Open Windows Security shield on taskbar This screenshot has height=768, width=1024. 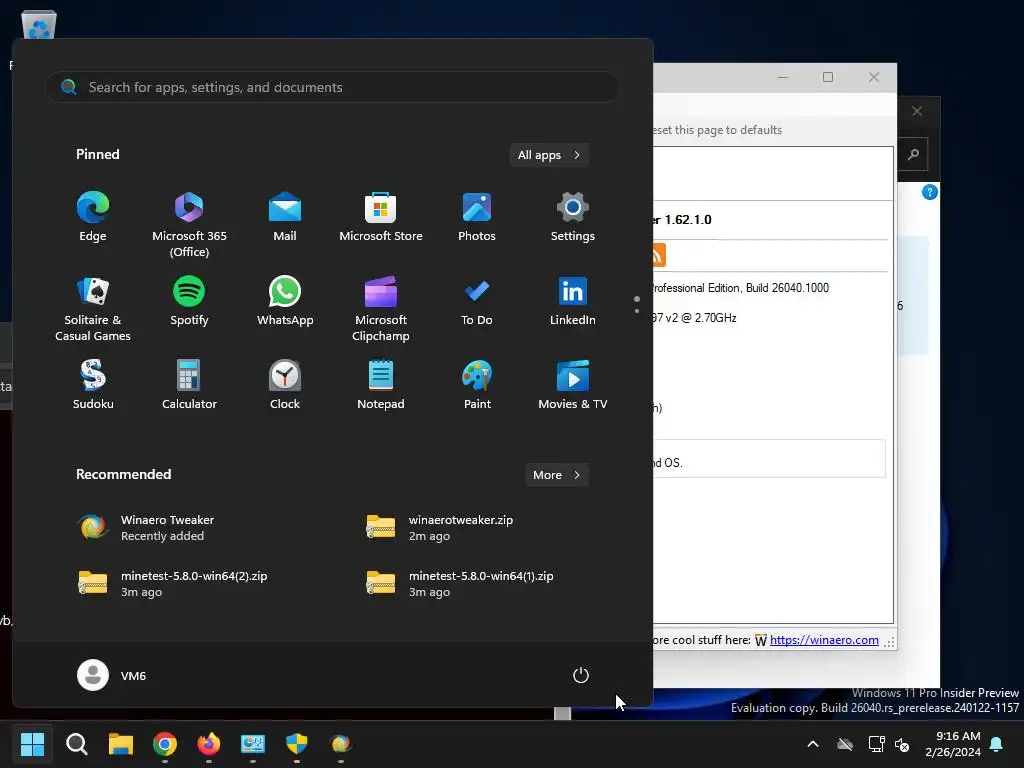click(x=296, y=744)
